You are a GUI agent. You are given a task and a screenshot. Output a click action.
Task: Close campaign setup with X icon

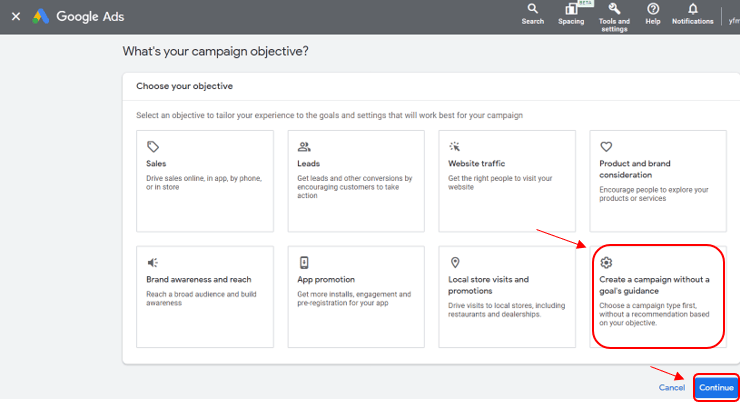pyautogui.click(x=15, y=17)
